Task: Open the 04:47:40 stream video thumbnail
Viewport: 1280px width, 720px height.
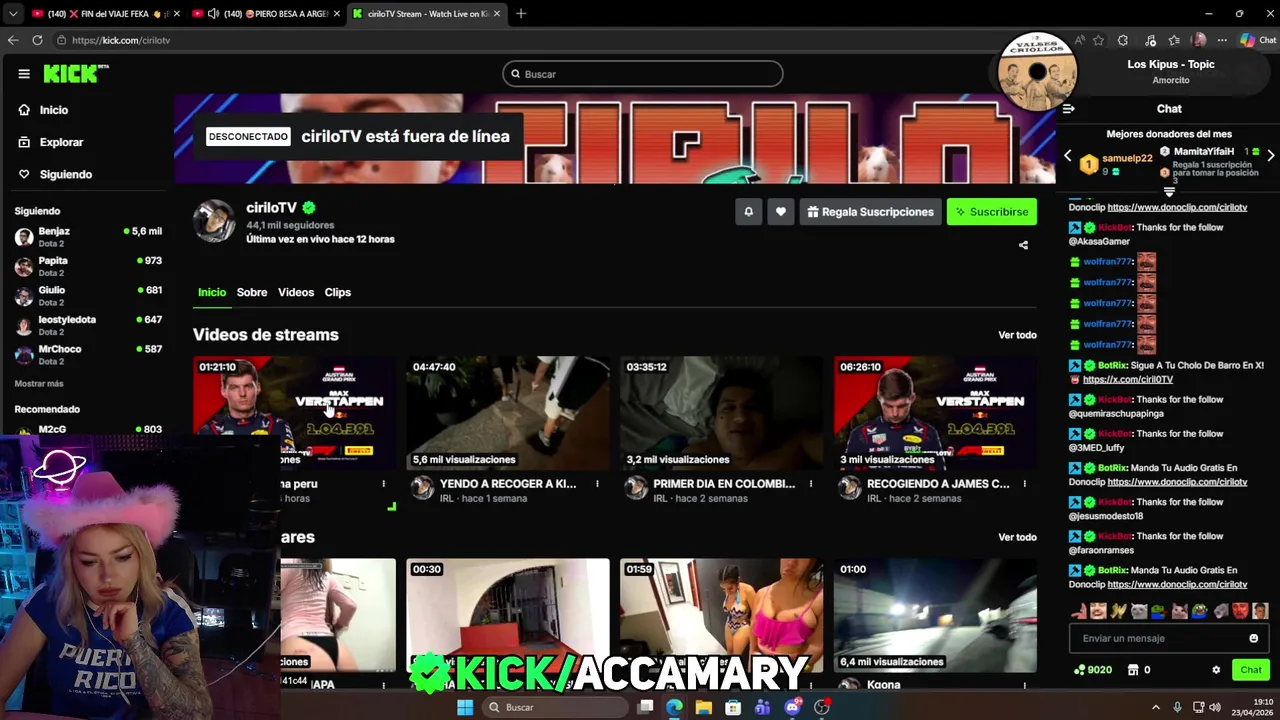Action: (508, 412)
